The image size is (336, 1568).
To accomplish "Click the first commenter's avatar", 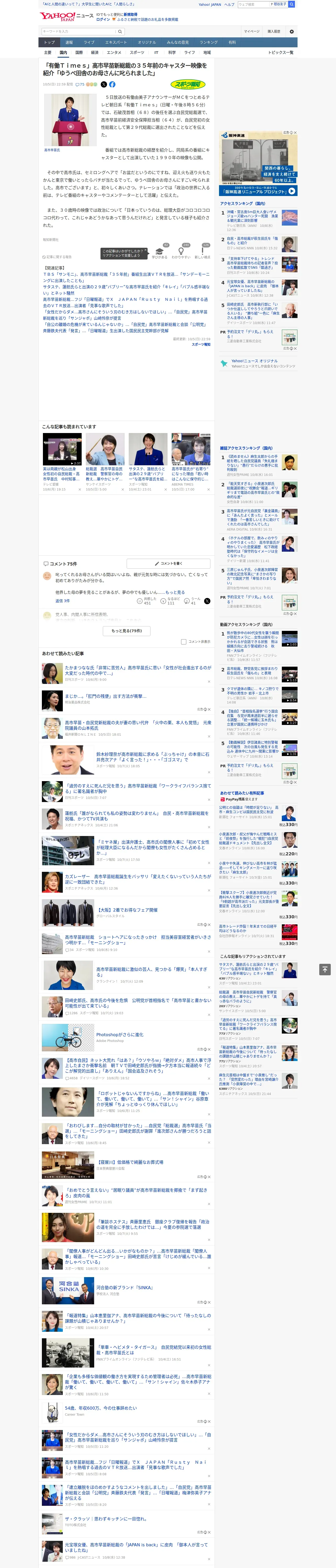I will [47, 575].
